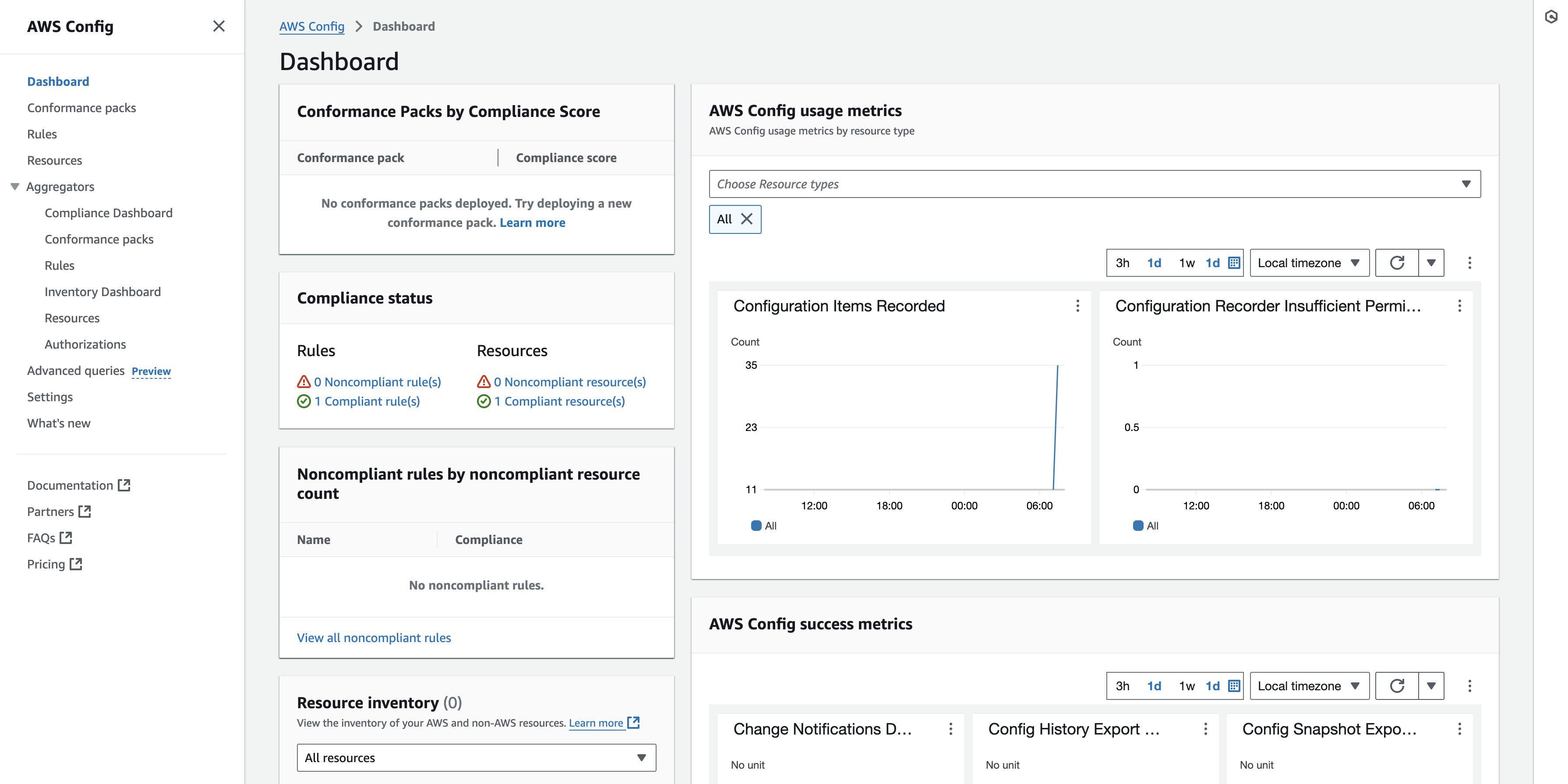Open Choose Resource types dropdown
1568x784 pixels.
1095,184
